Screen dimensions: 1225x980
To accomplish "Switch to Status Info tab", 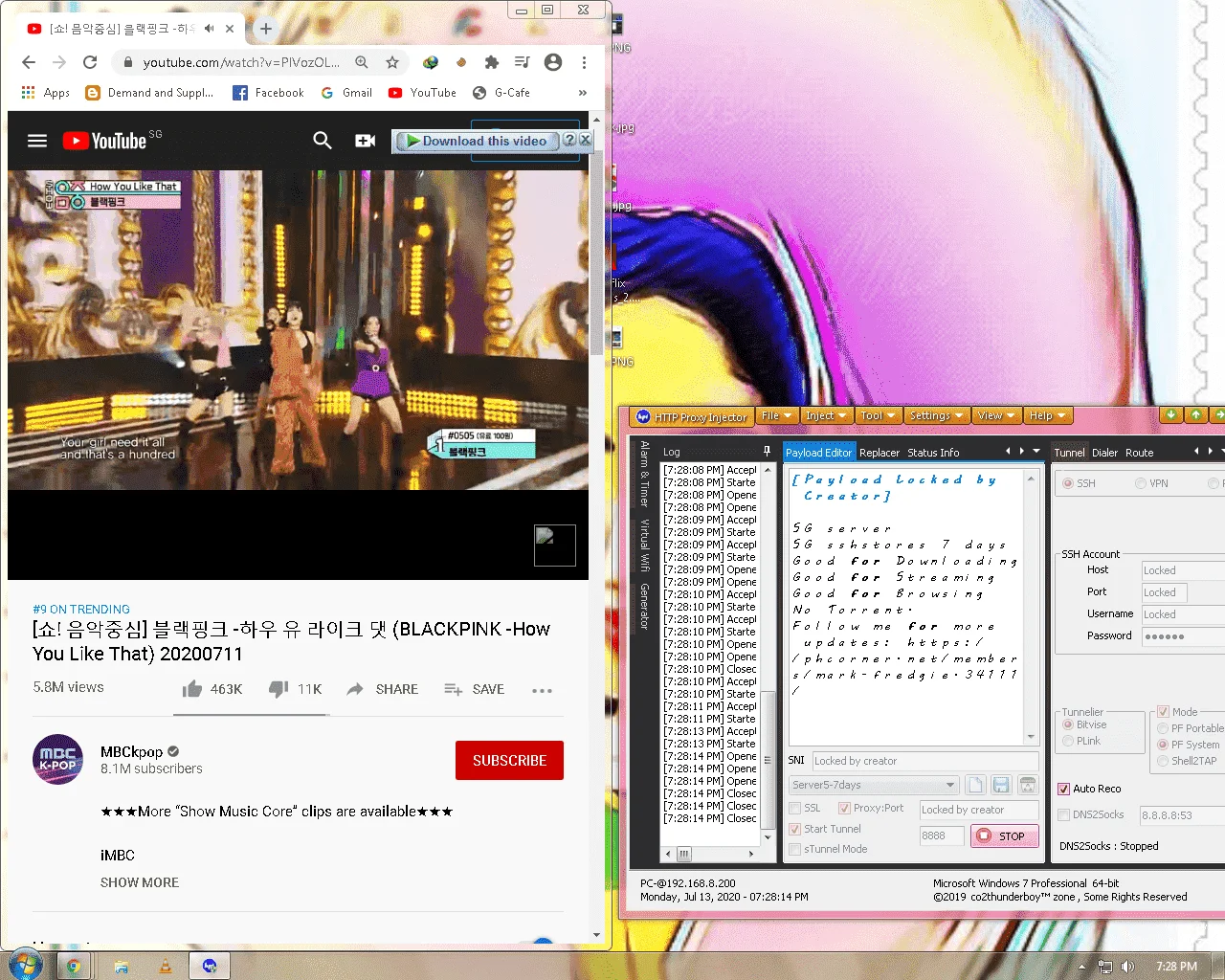I will [x=933, y=453].
